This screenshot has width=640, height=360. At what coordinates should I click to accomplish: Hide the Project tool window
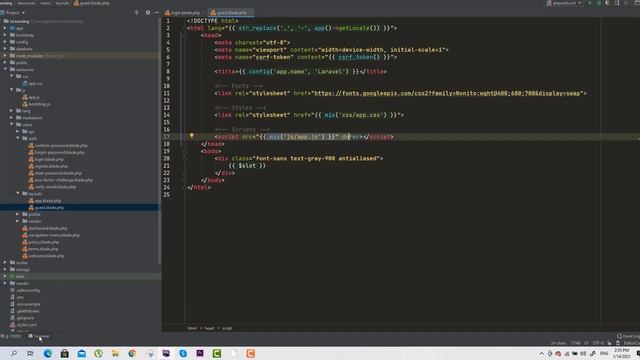pos(156,13)
